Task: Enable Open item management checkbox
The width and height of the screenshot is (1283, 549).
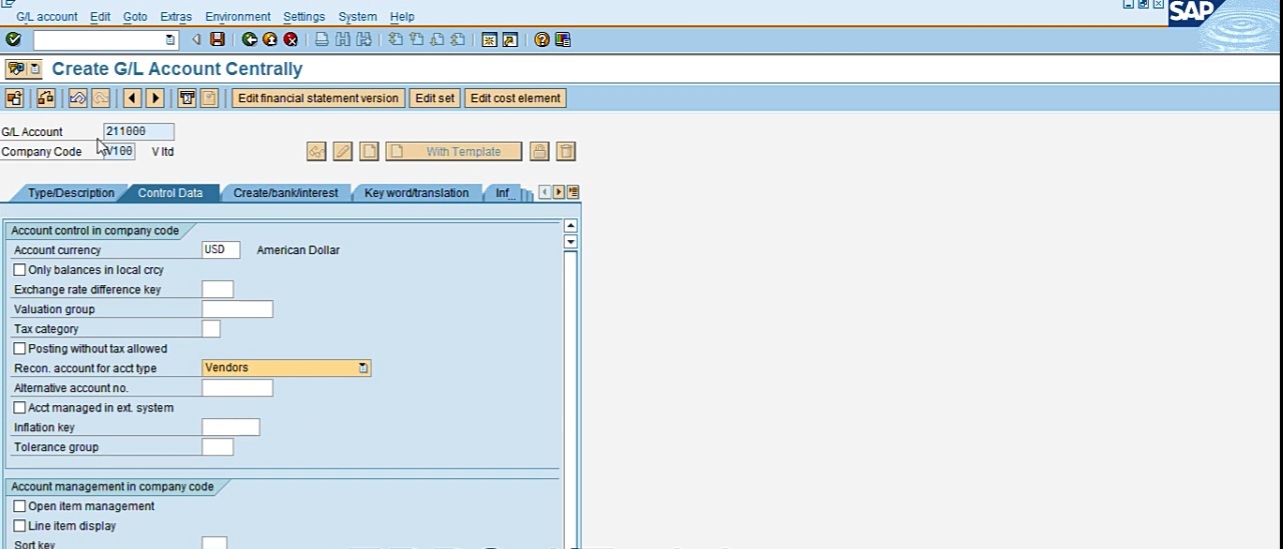Action: 20,506
